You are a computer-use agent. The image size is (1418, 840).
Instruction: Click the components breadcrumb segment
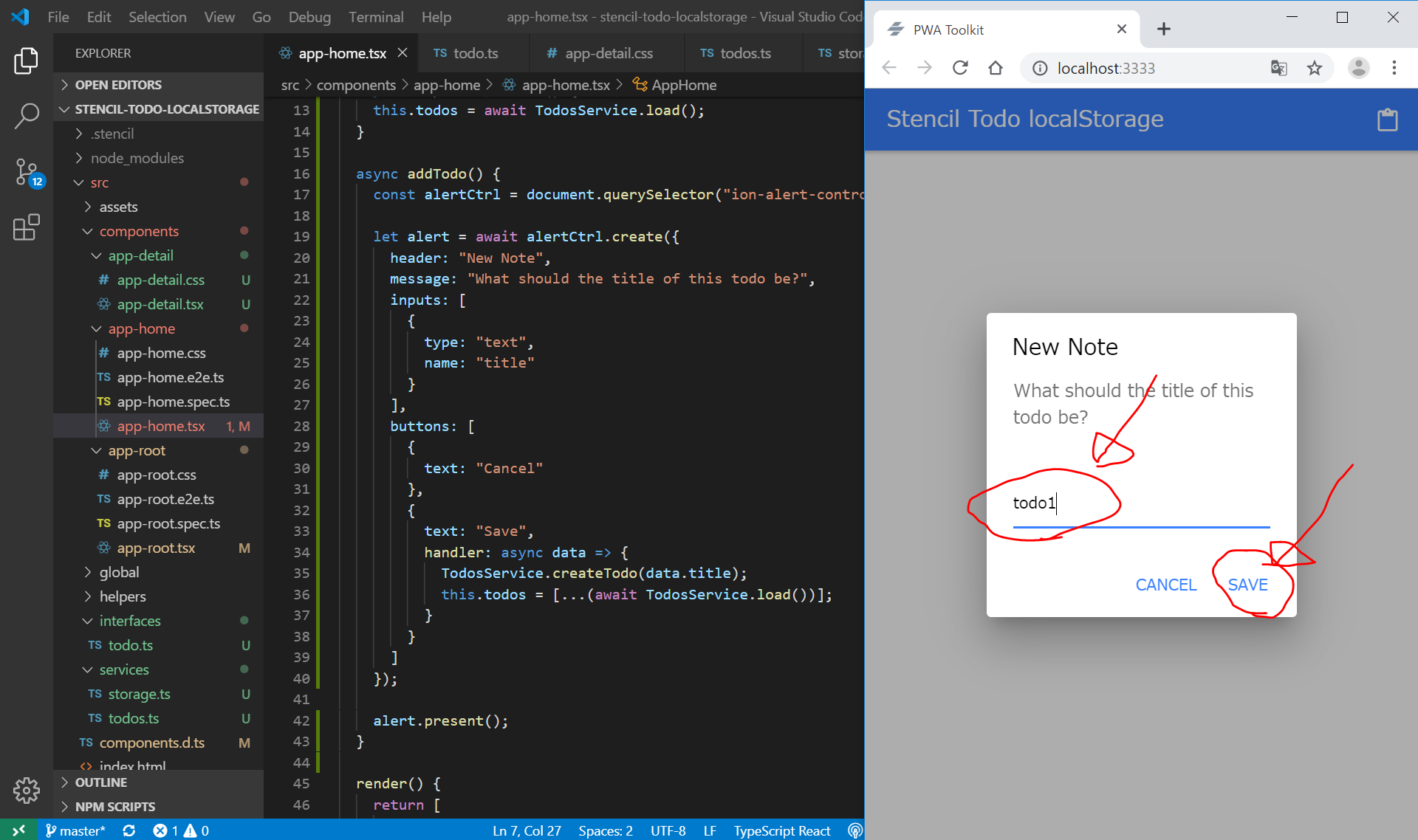click(x=356, y=85)
